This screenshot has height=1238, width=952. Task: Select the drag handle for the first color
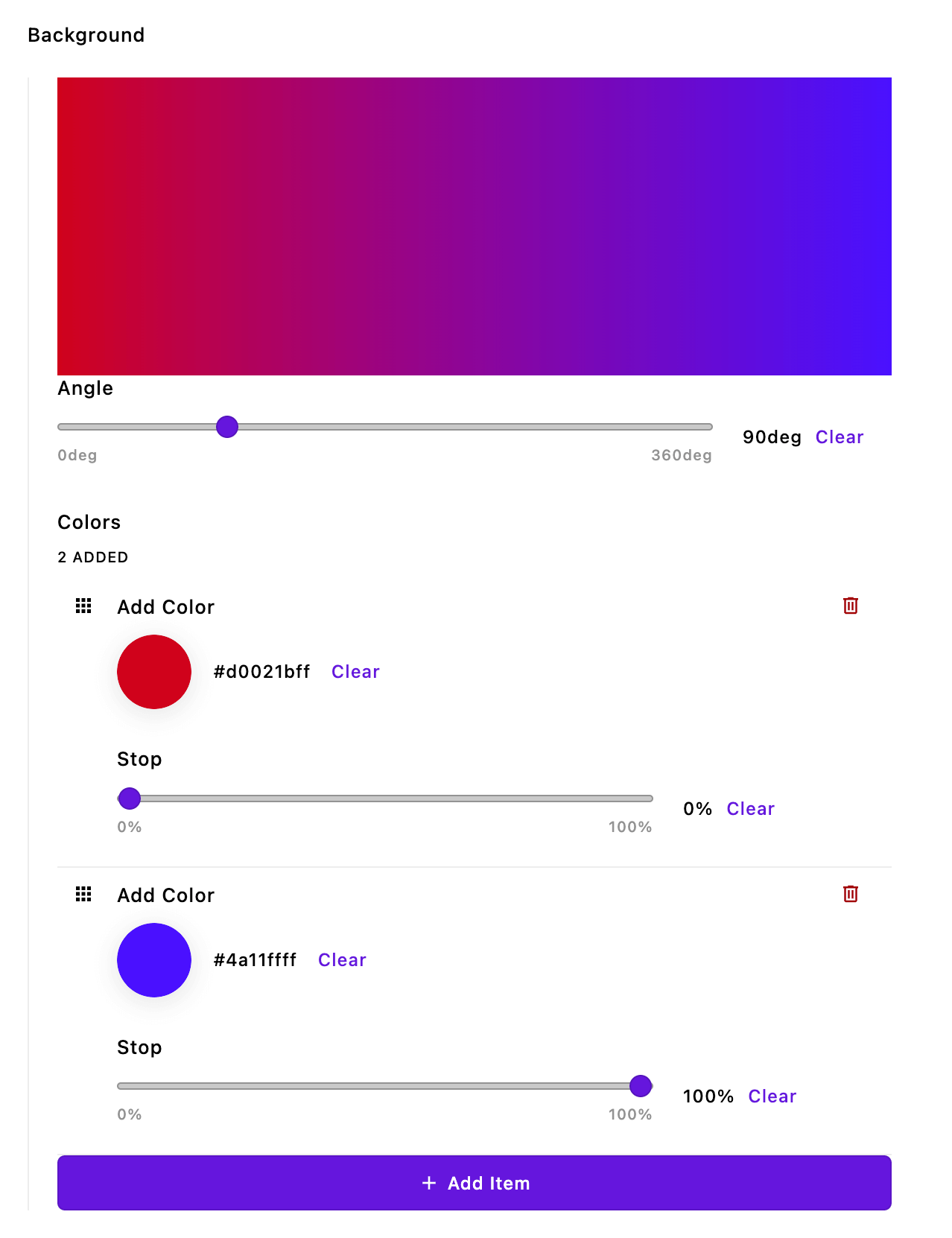click(83, 606)
